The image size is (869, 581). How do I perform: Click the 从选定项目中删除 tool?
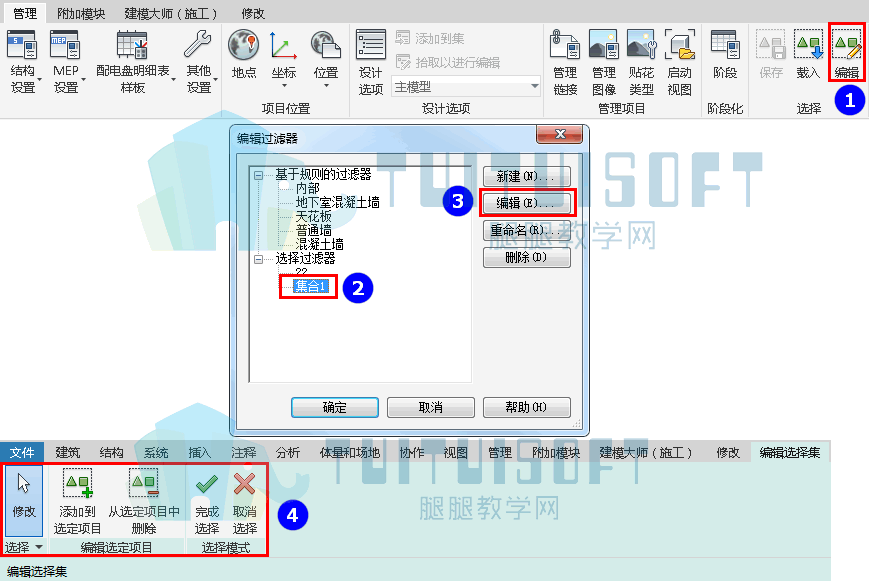point(144,501)
